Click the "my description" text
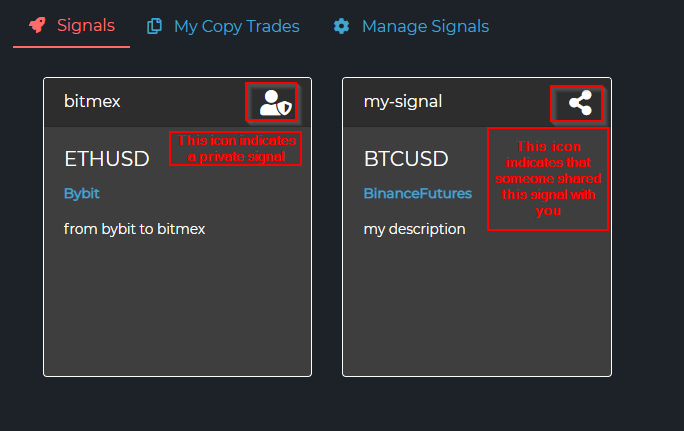 [x=414, y=229]
